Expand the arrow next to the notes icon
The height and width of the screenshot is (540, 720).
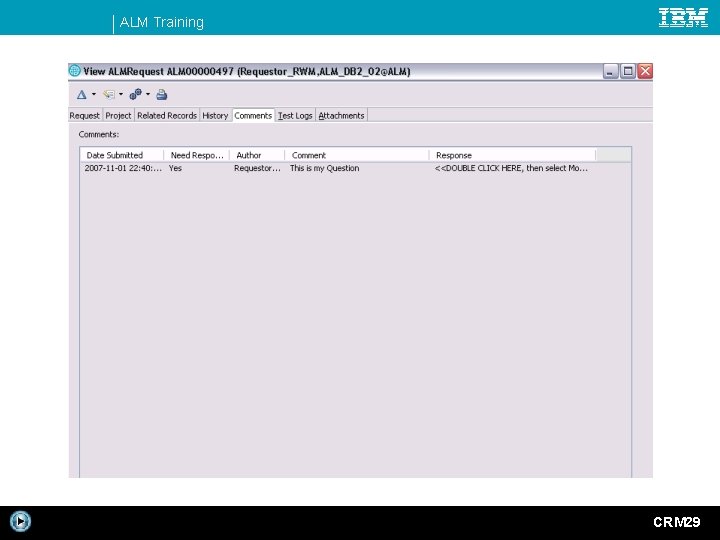coord(121,95)
